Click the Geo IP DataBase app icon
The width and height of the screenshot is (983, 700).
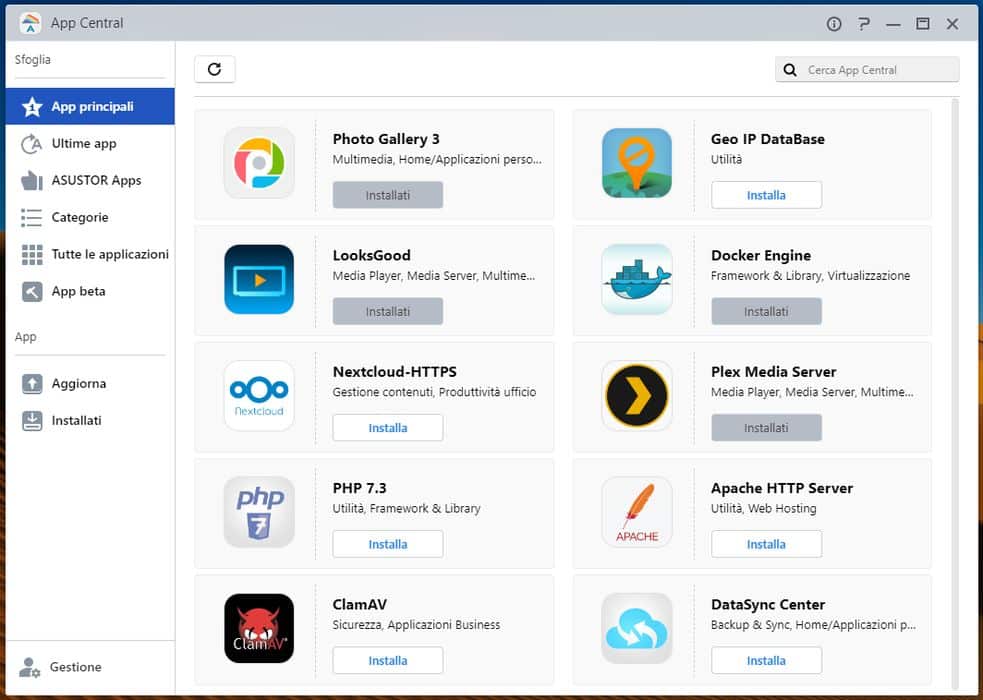click(637, 163)
